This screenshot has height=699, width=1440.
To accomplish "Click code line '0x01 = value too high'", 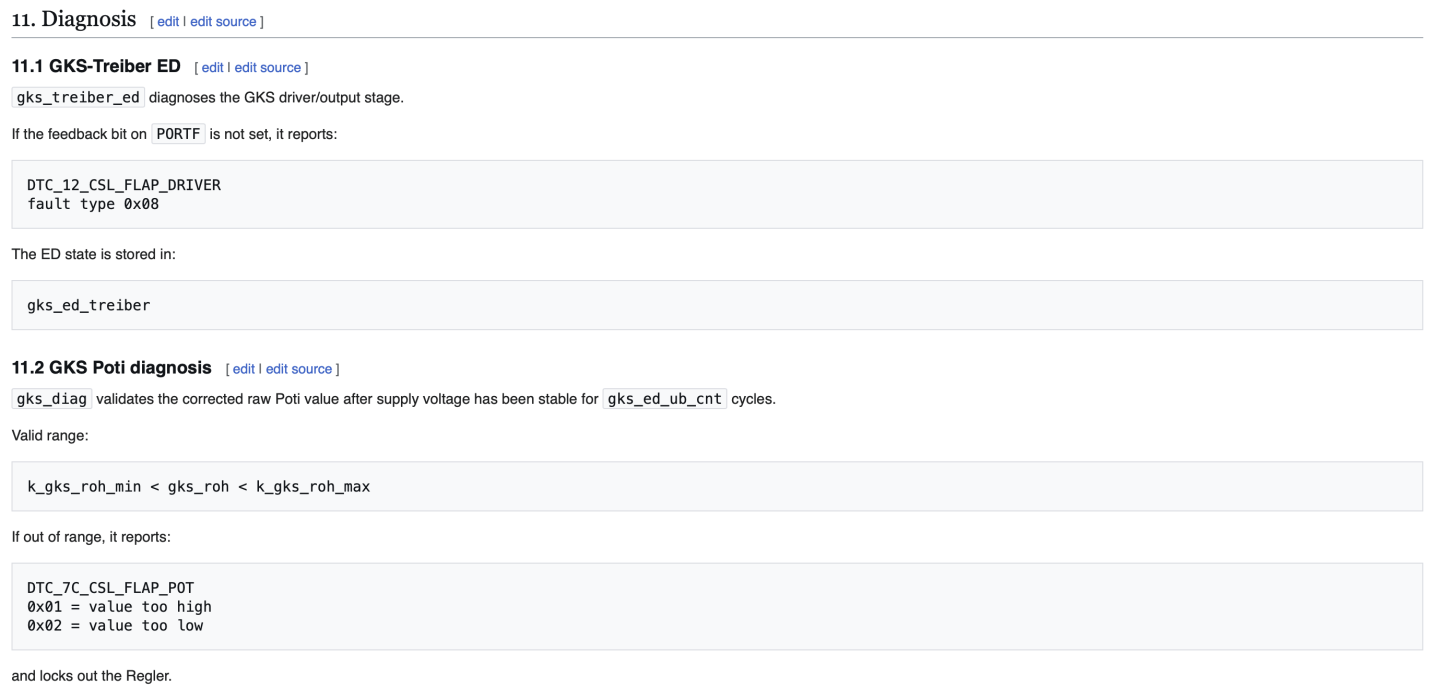I will coord(120,606).
